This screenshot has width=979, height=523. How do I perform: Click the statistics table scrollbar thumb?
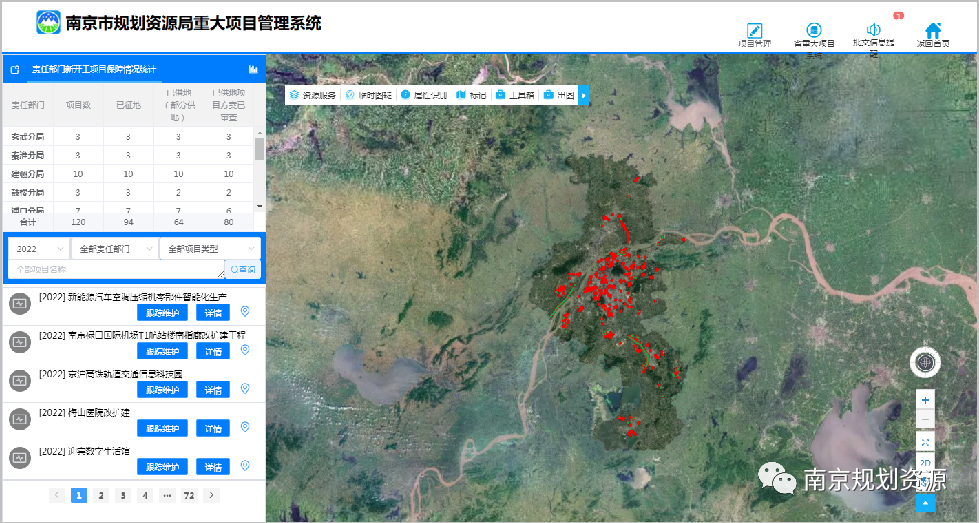pos(259,149)
